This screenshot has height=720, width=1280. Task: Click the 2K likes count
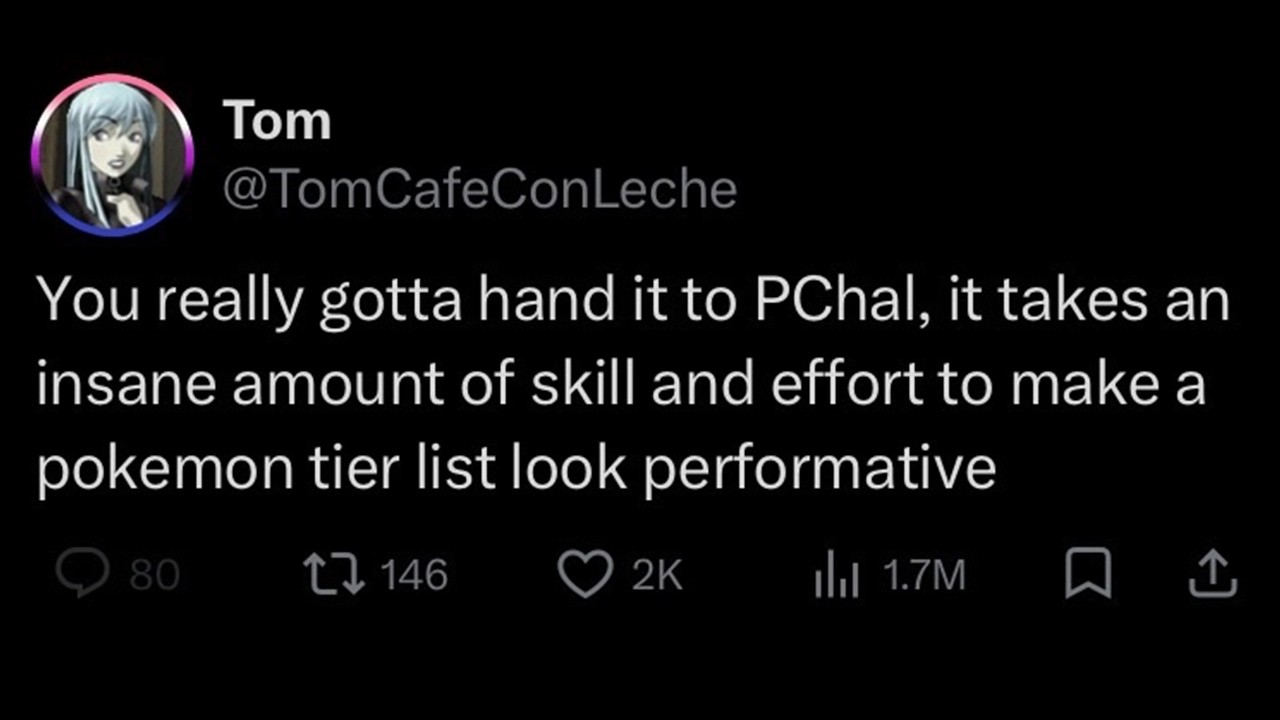point(657,575)
